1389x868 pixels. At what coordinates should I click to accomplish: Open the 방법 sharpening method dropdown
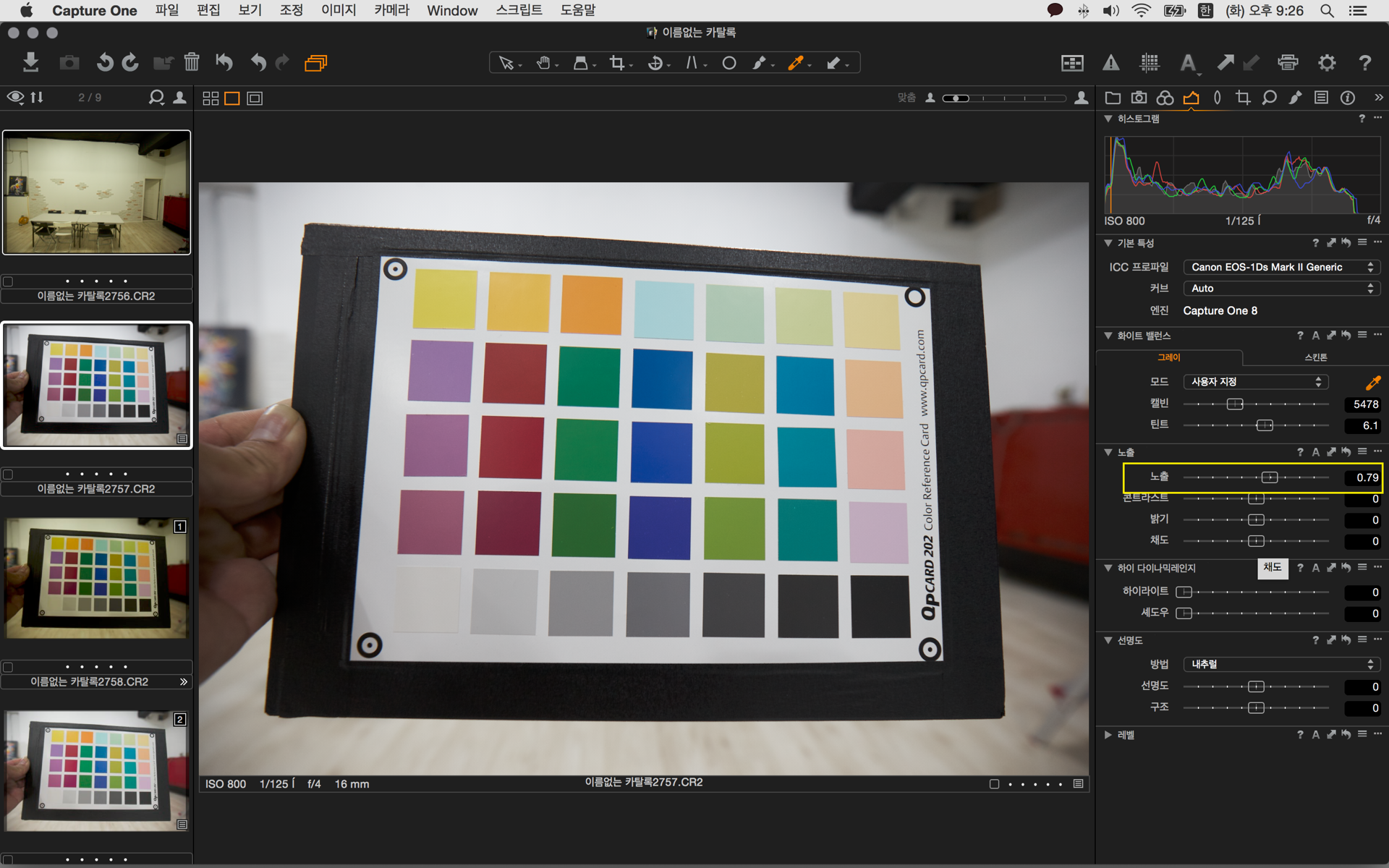point(1281,664)
